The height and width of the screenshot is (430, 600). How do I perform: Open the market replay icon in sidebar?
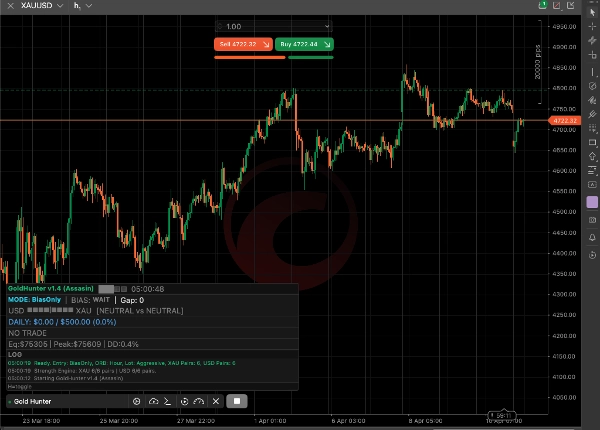(593, 255)
